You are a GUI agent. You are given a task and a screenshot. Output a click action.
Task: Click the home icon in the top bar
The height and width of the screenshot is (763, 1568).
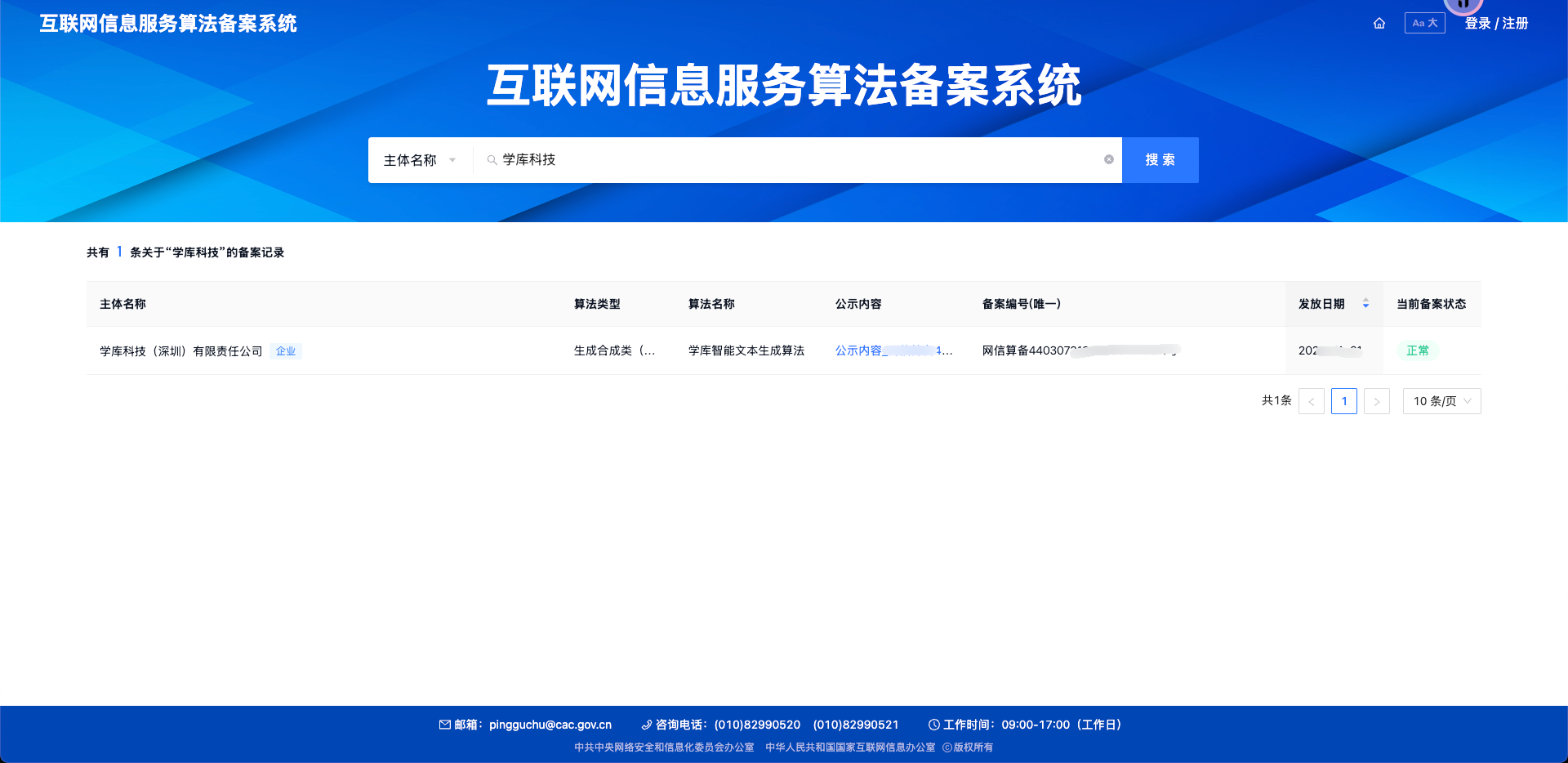click(x=1379, y=24)
